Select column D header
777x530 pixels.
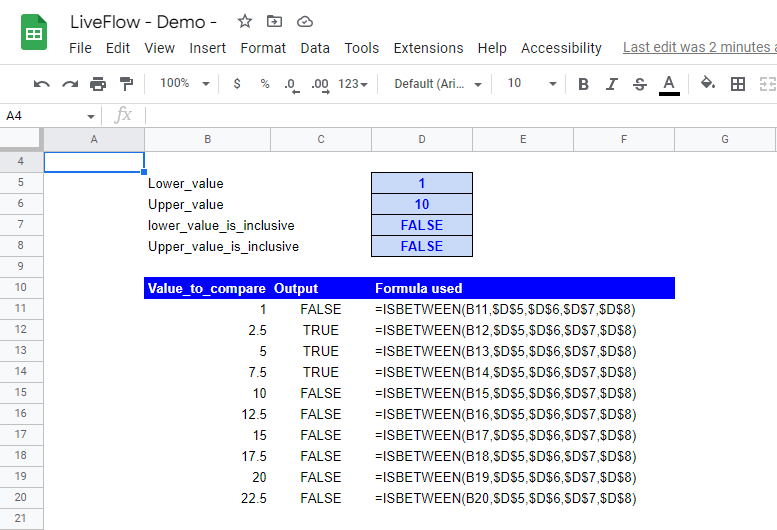point(422,139)
